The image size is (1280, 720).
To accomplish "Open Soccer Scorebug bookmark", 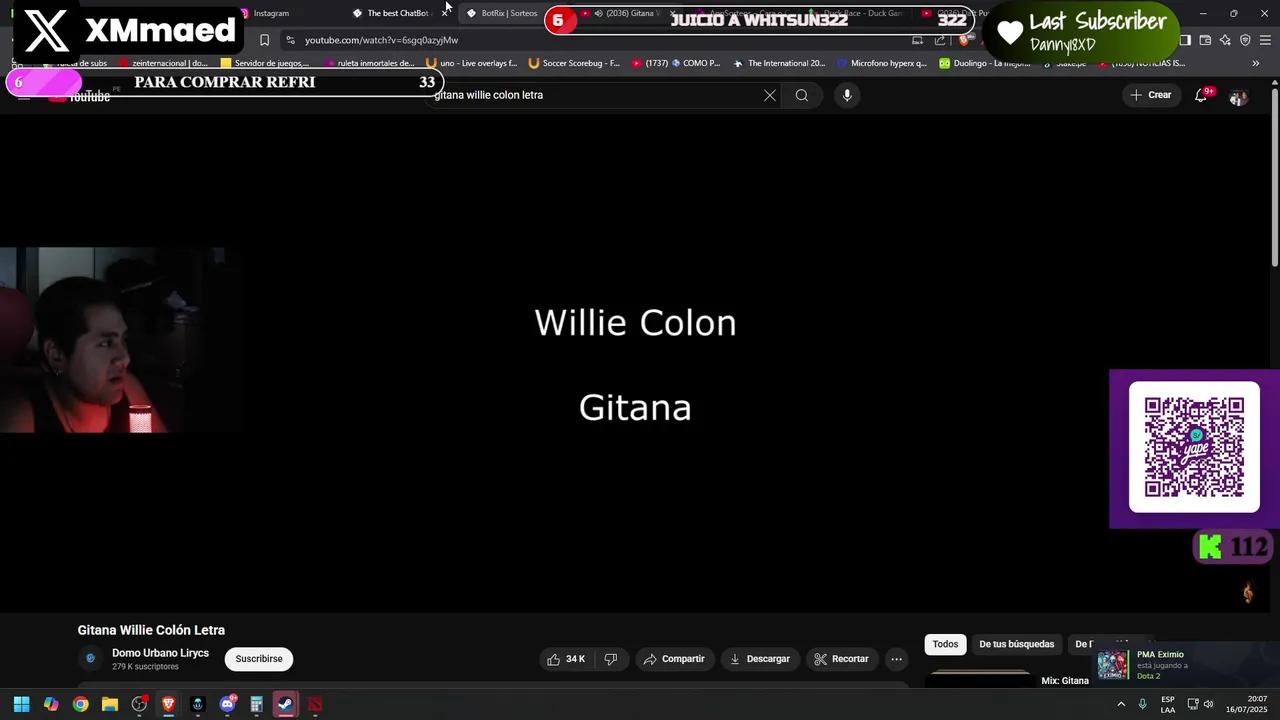I will (574, 63).
